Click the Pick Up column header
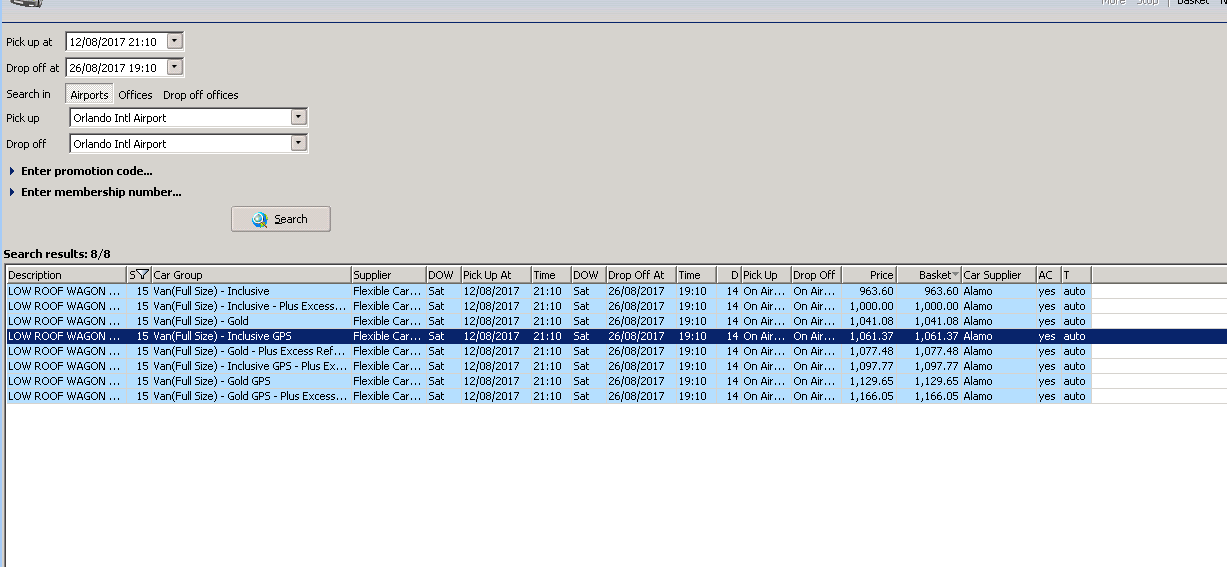 pyautogui.click(x=766, y=275)
